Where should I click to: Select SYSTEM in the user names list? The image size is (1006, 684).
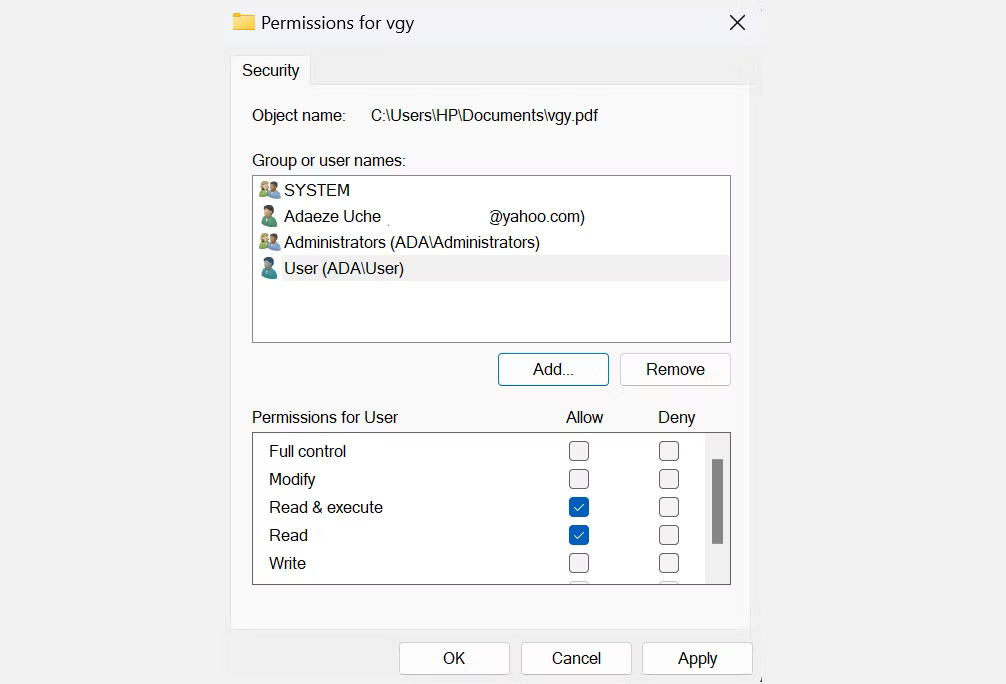317,190
